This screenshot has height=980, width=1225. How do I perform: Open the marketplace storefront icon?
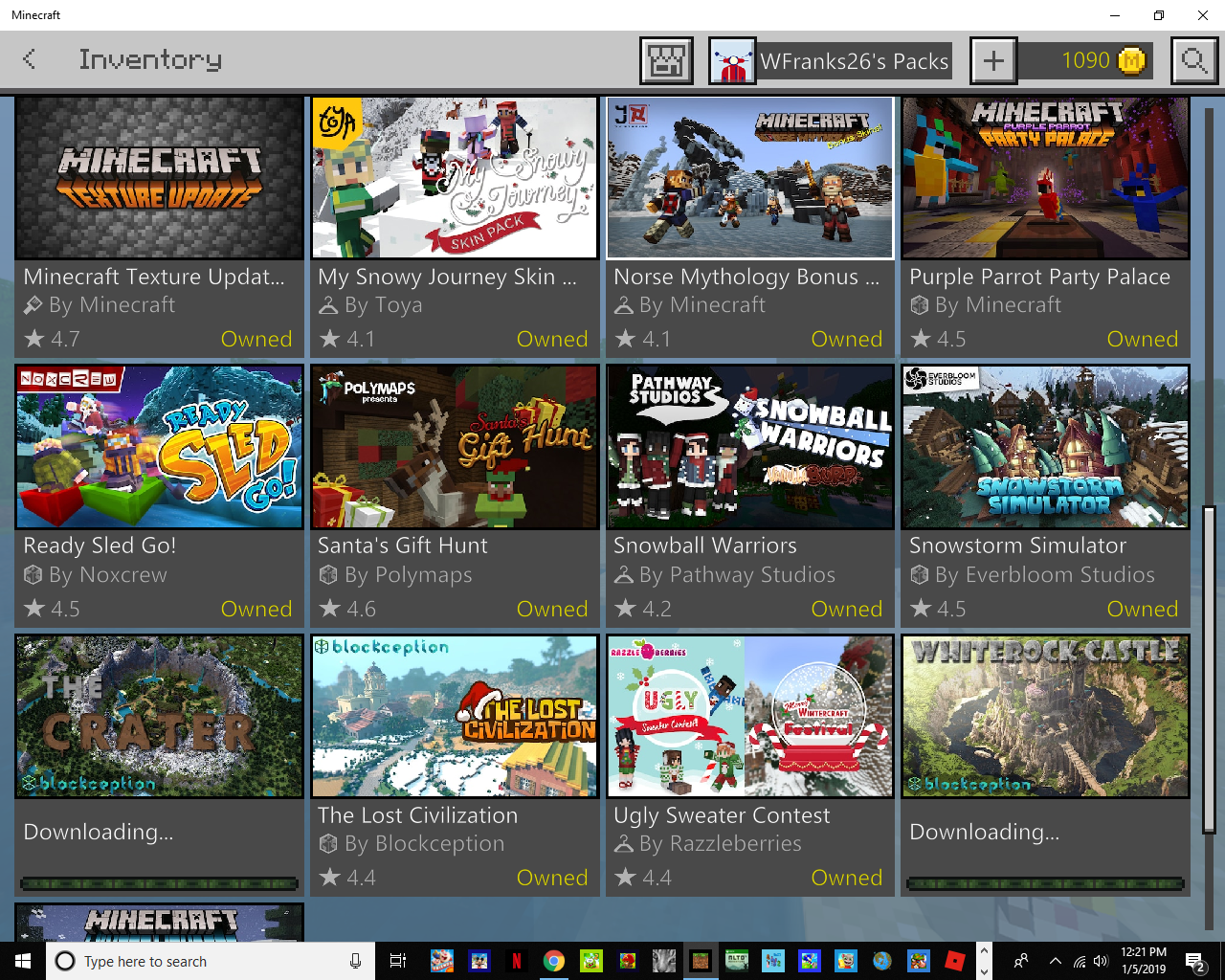click(x=666, y=61)
